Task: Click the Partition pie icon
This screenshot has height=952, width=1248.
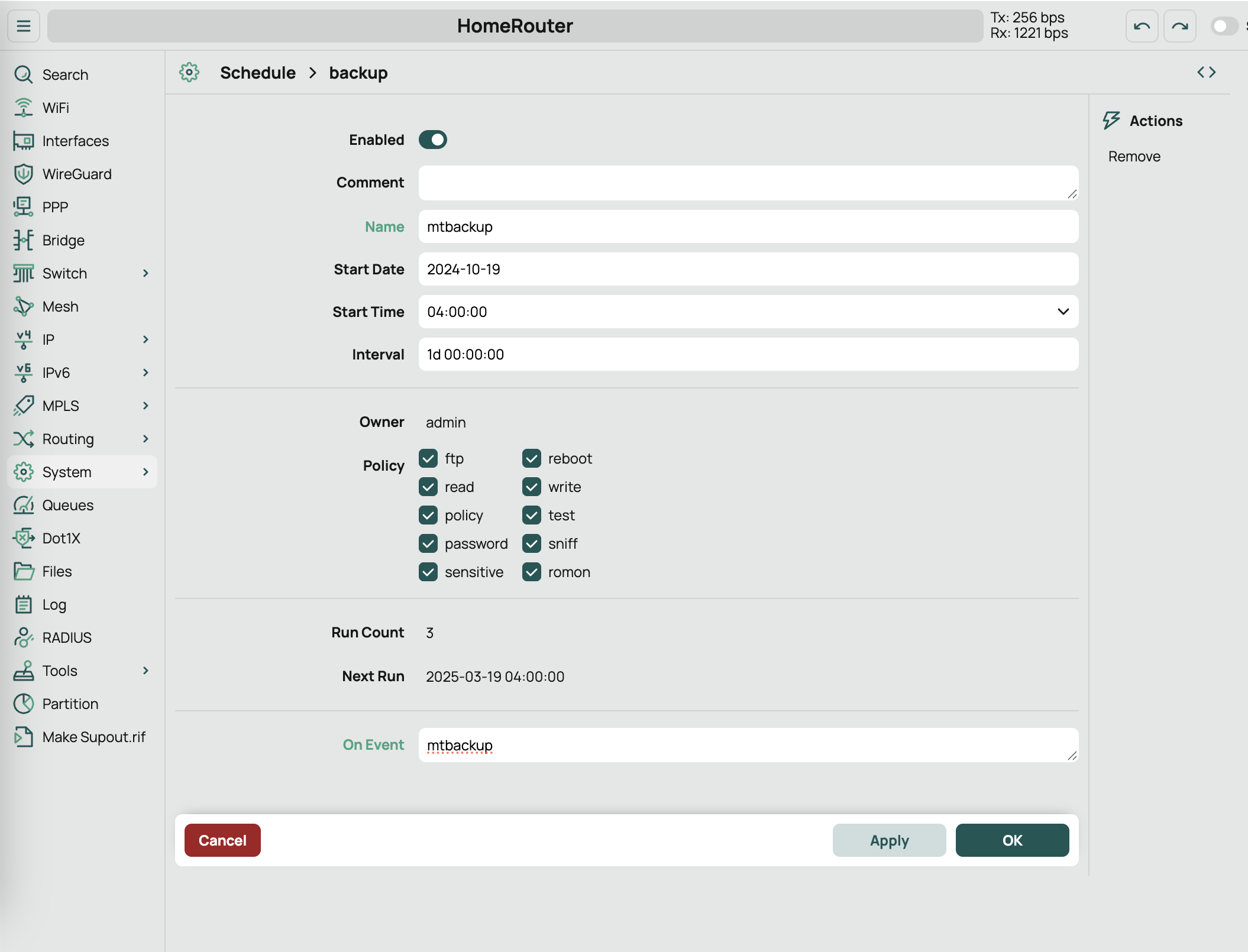Action: 24,704
